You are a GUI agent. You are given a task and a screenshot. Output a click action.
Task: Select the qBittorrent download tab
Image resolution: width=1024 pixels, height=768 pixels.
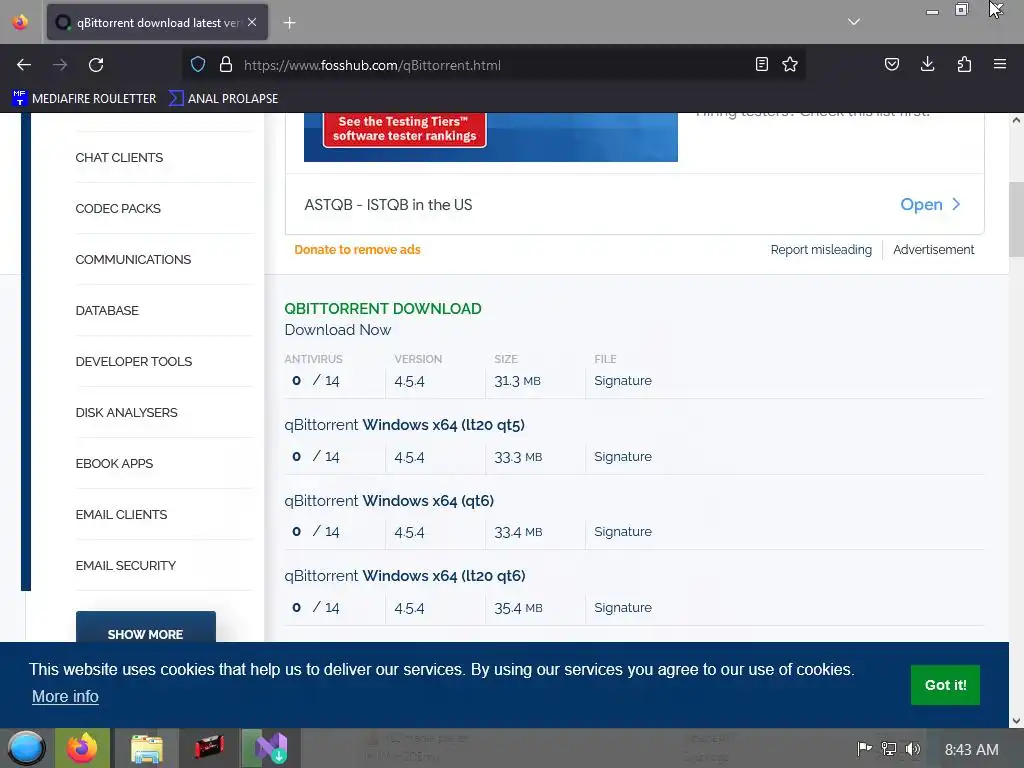pyautogui.click(x=157, y=22)
